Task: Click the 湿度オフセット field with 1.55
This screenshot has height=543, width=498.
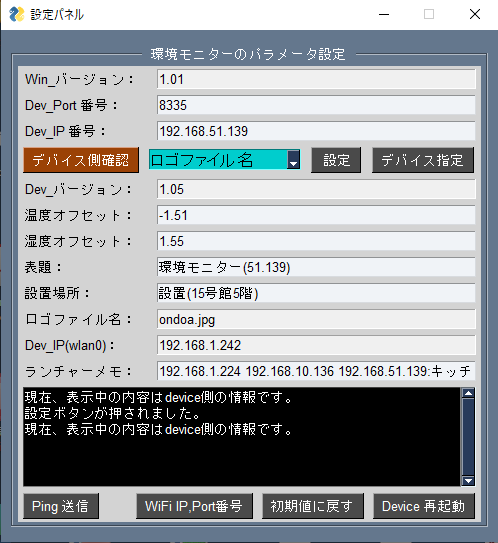Action: click(x=316, y=241)
